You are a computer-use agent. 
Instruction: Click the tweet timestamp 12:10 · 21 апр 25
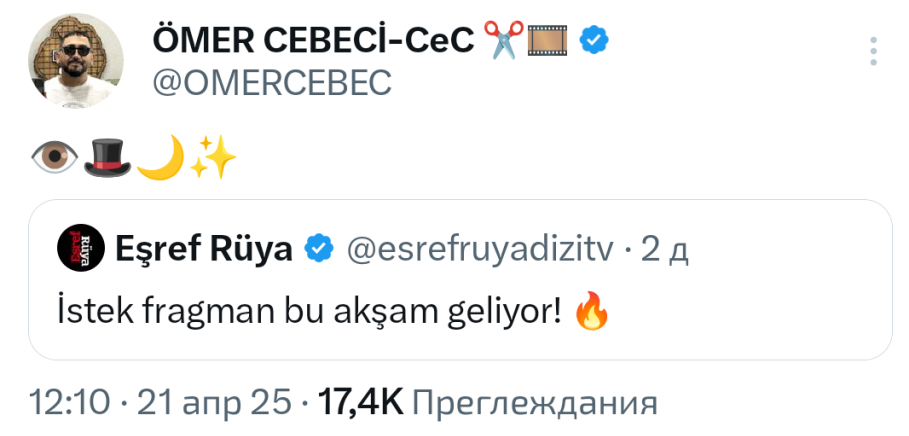point(162,403)
